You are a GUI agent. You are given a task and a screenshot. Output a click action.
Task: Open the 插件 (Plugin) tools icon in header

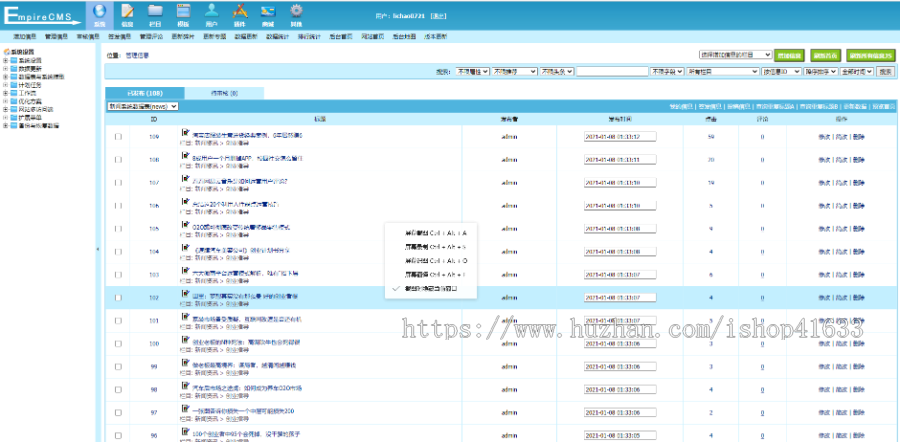(x=239, y=14)
